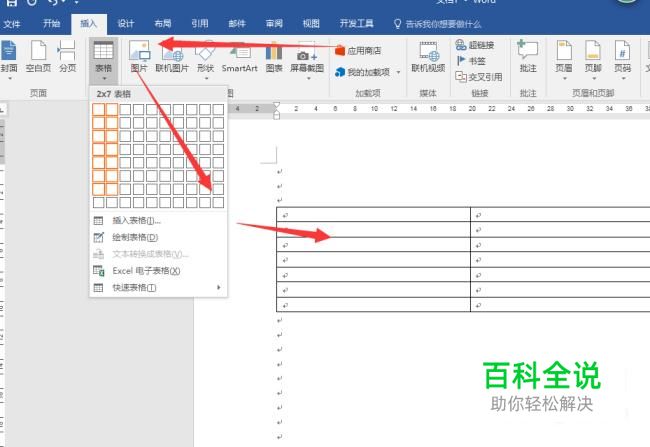Click the tab selector at ruler corner

(2, 110)
